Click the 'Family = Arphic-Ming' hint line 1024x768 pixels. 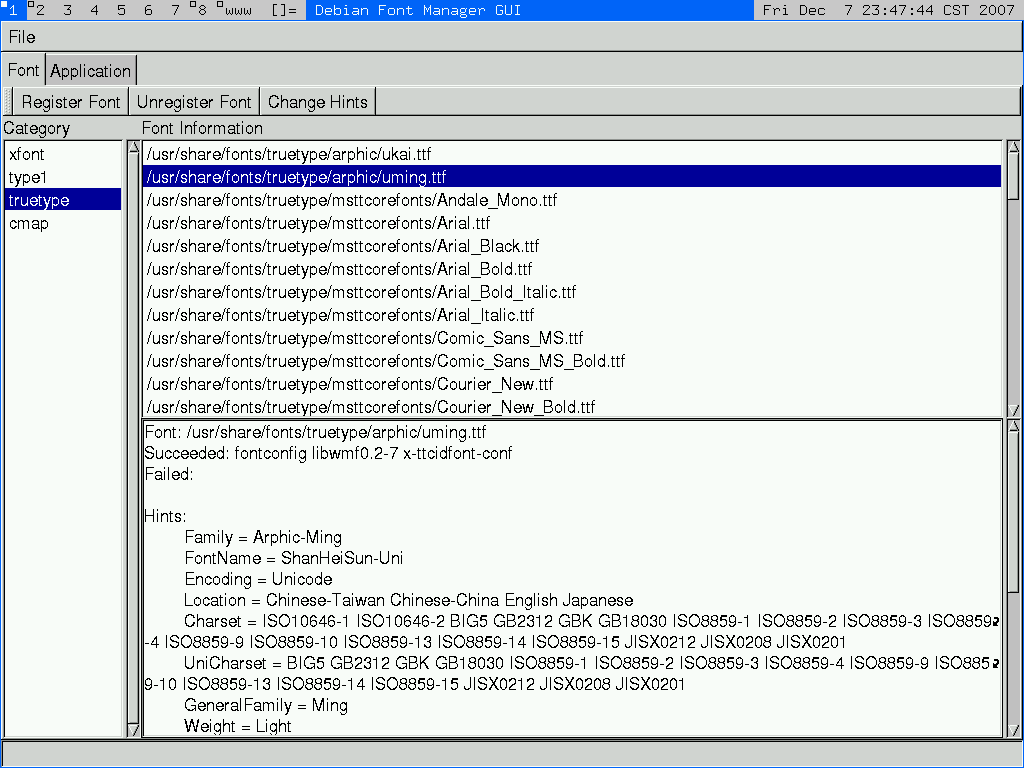263,537
